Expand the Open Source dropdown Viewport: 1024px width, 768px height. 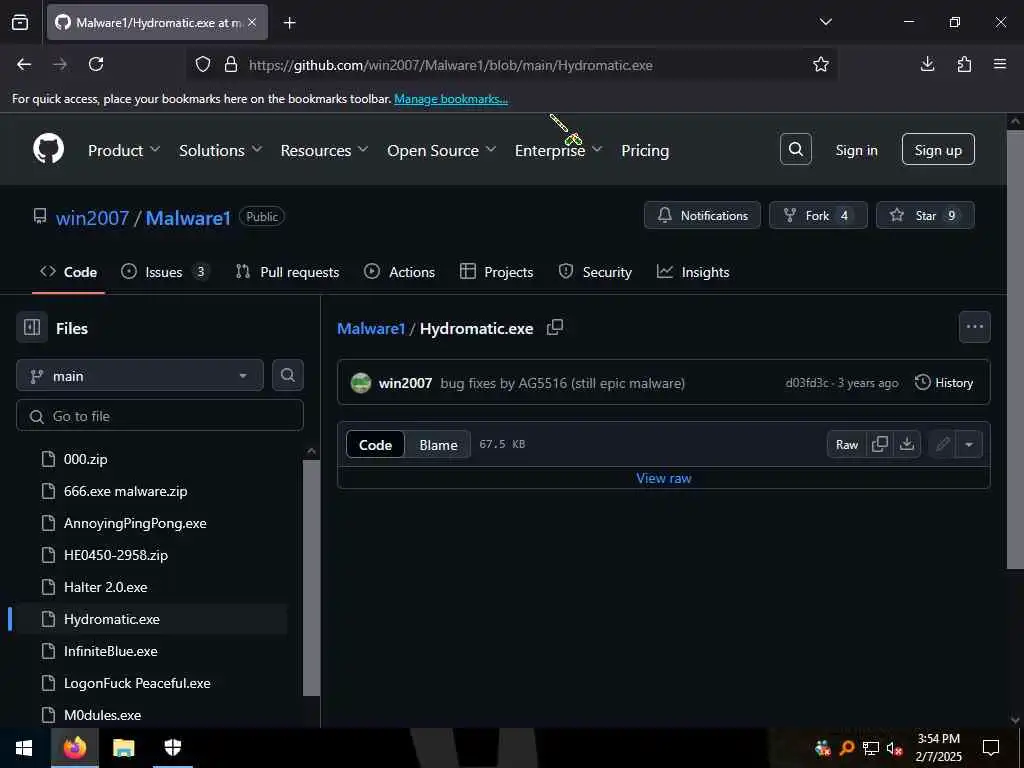click(x=441, y=150)
